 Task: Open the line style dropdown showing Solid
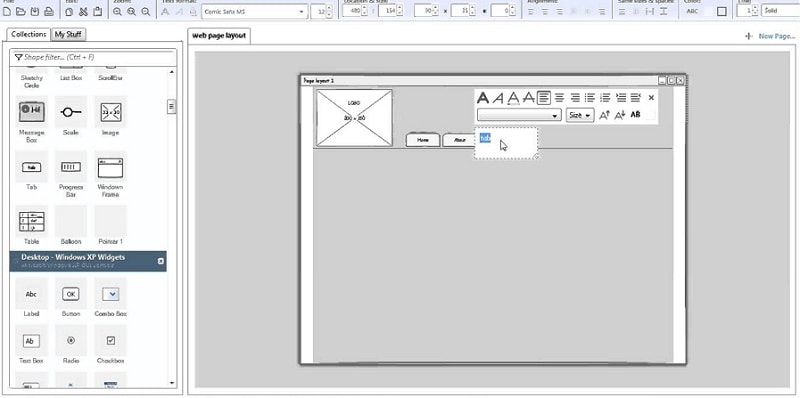780,11
